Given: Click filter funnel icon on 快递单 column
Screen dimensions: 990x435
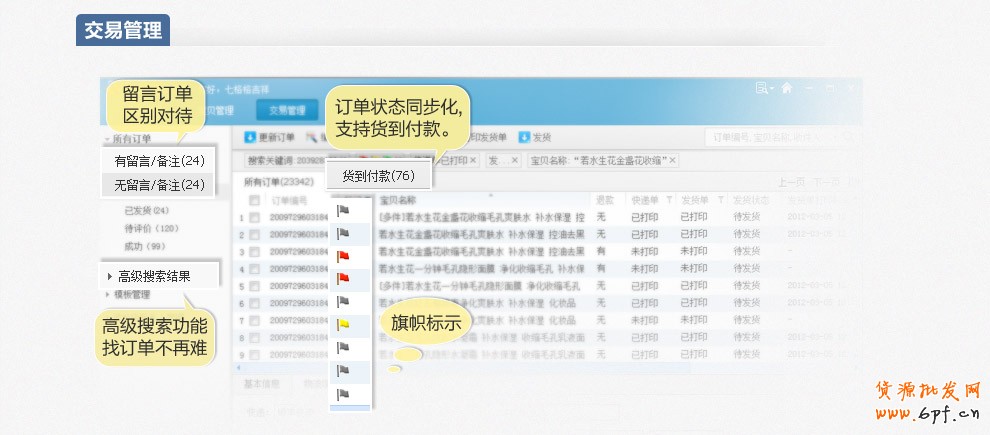Looking at the screenshot, I should (669, 200).
